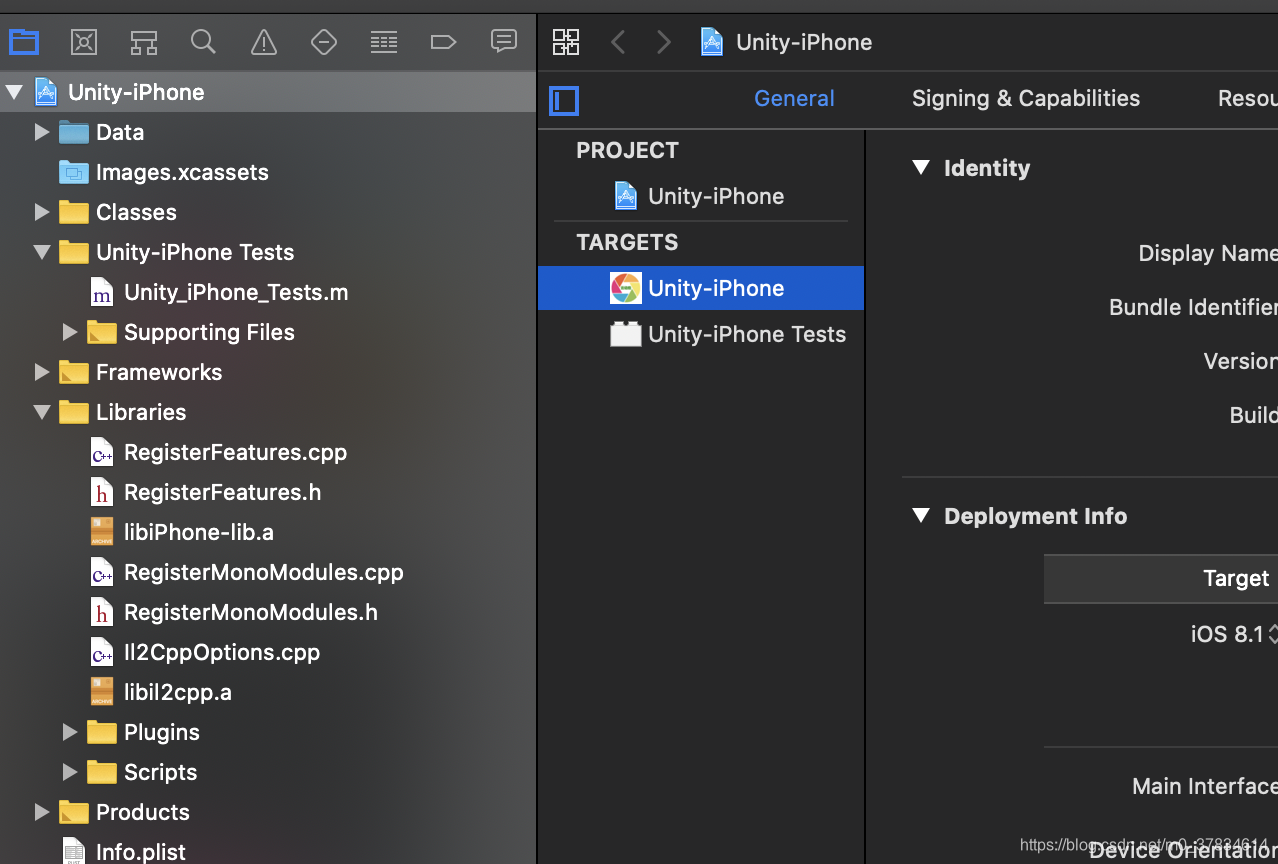The width and height of the screenshot is (1278, 864).
Task: Open the Find navigator magnifier icon
Action: coord(203,42)
